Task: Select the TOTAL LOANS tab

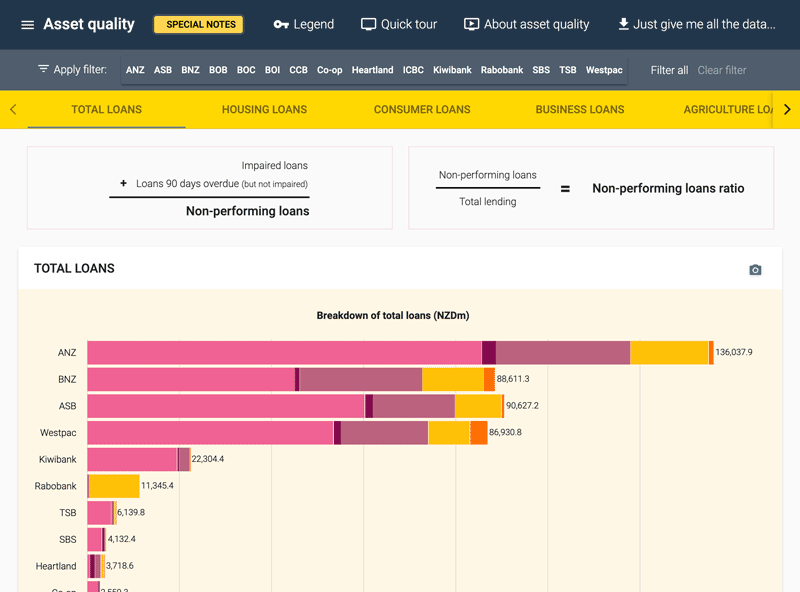Action: point(106,109)
